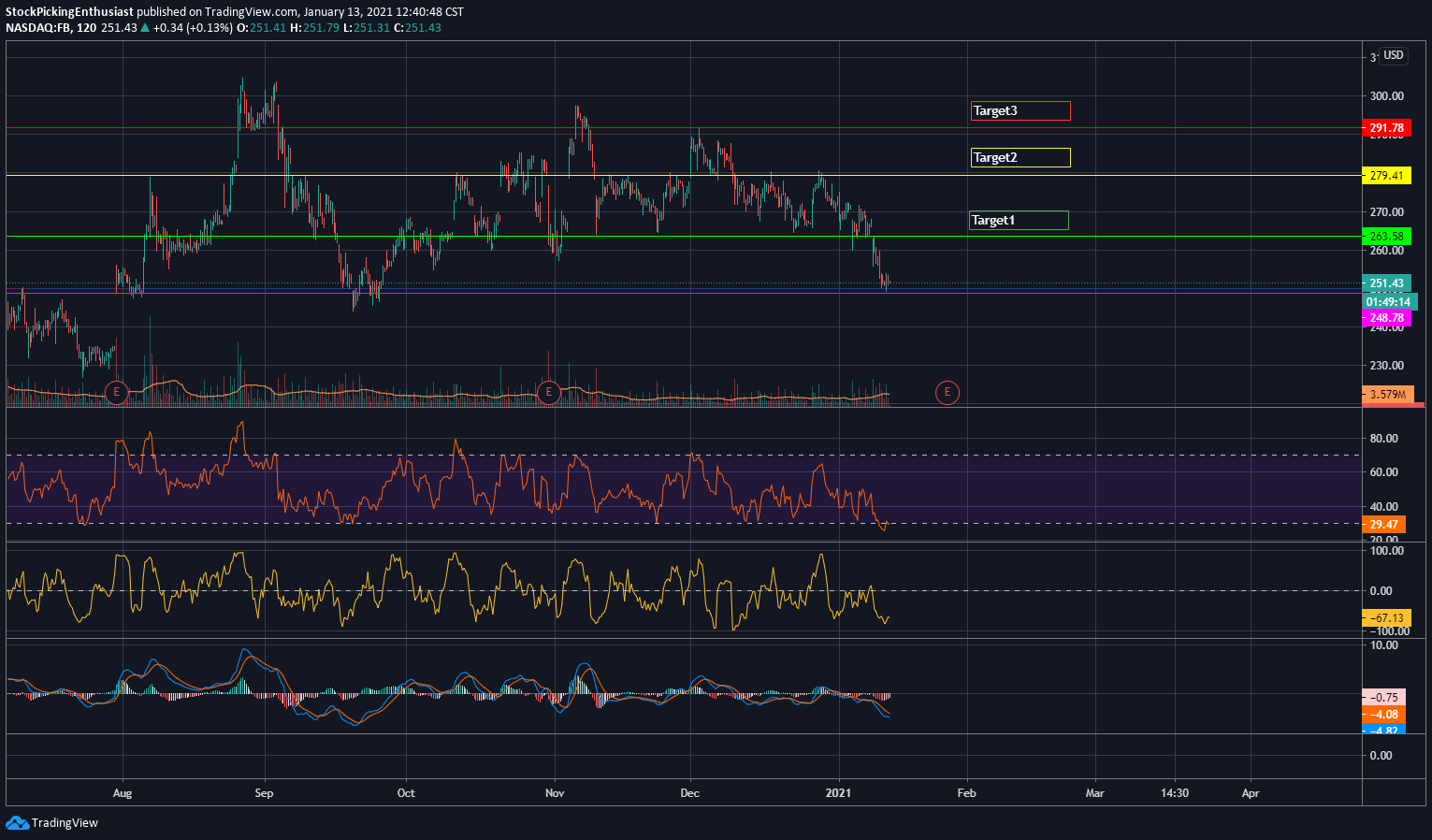The height and width of the screenshot is (840, 1432).
Task: Click the Mar label on time axis
Action: 1094,793
